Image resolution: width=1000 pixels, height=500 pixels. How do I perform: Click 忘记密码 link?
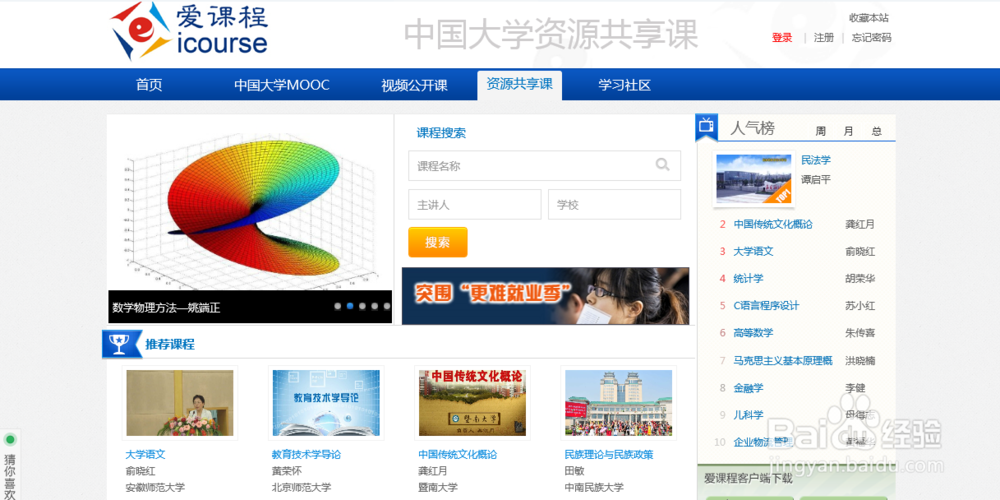(871, 38)
